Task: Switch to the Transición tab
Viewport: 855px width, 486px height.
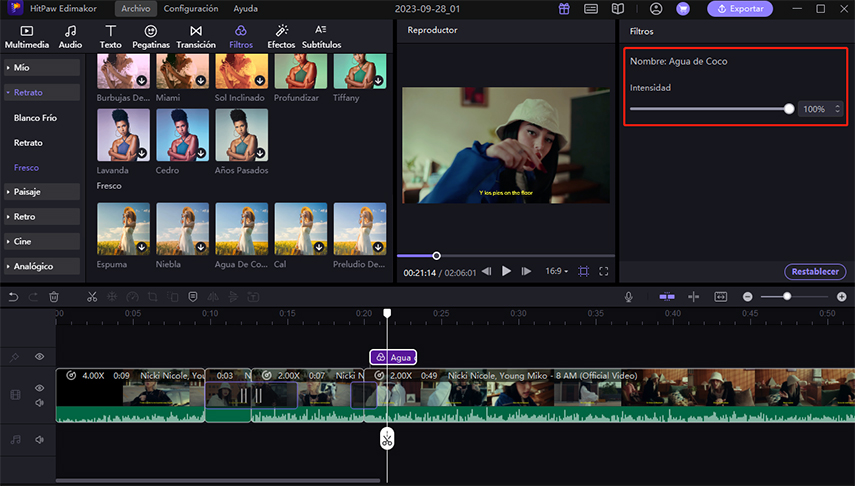Action: [x=196, y=37]
